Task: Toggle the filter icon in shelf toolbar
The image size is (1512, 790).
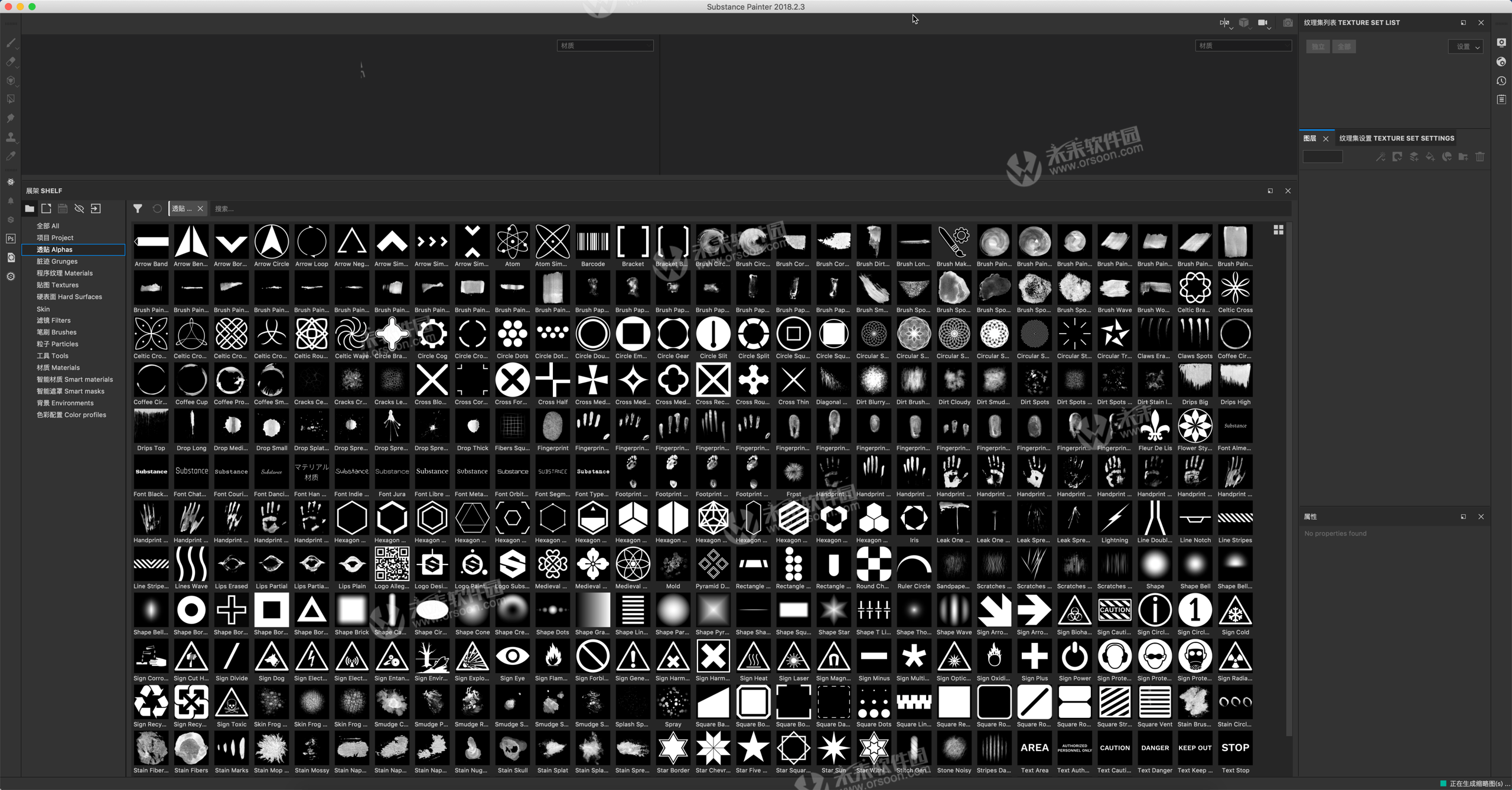Action: (137, 208)
